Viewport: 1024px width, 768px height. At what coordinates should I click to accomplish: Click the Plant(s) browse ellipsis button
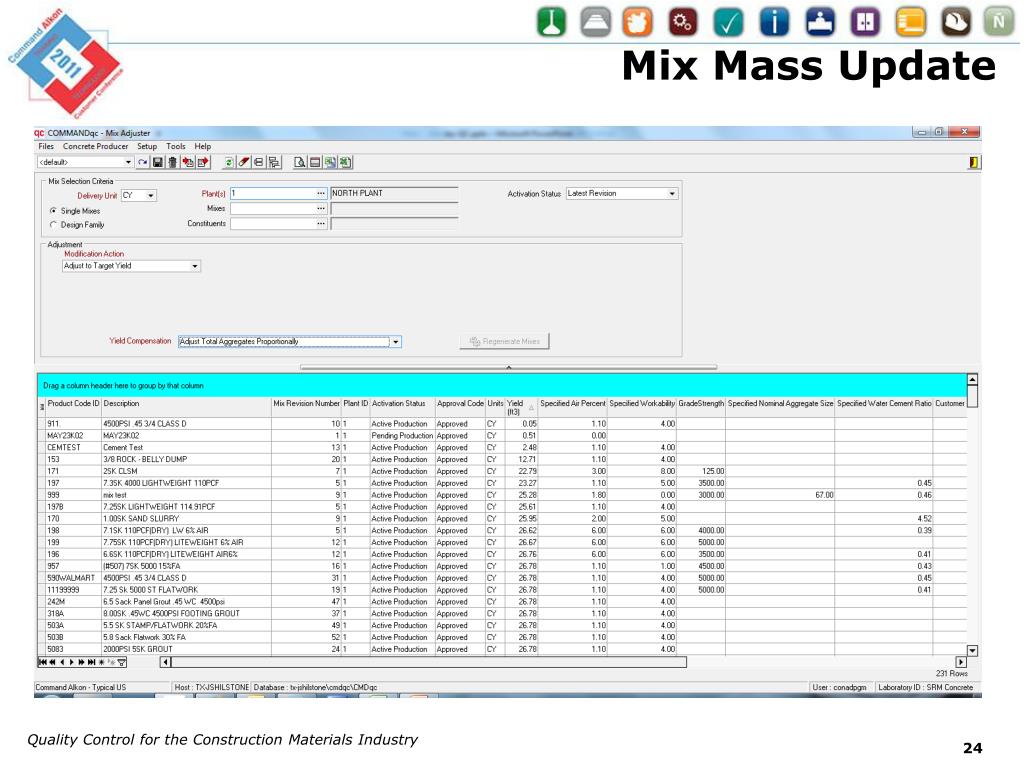click(x=321, y=193)
